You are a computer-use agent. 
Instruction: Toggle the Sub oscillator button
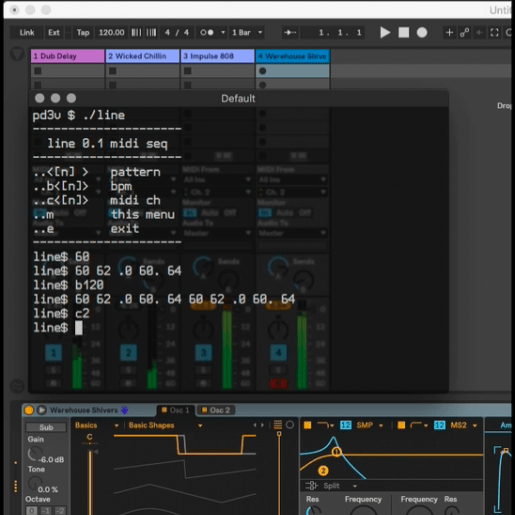46,427
